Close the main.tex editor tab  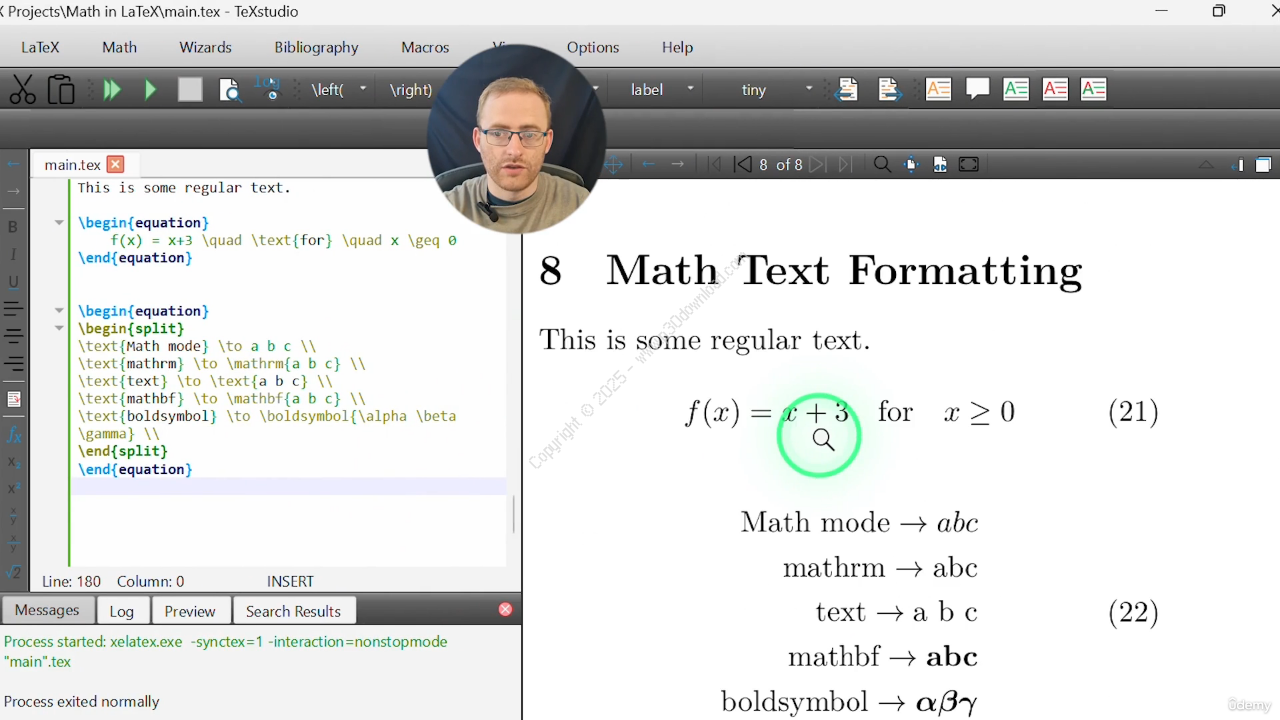pos(115,165)
